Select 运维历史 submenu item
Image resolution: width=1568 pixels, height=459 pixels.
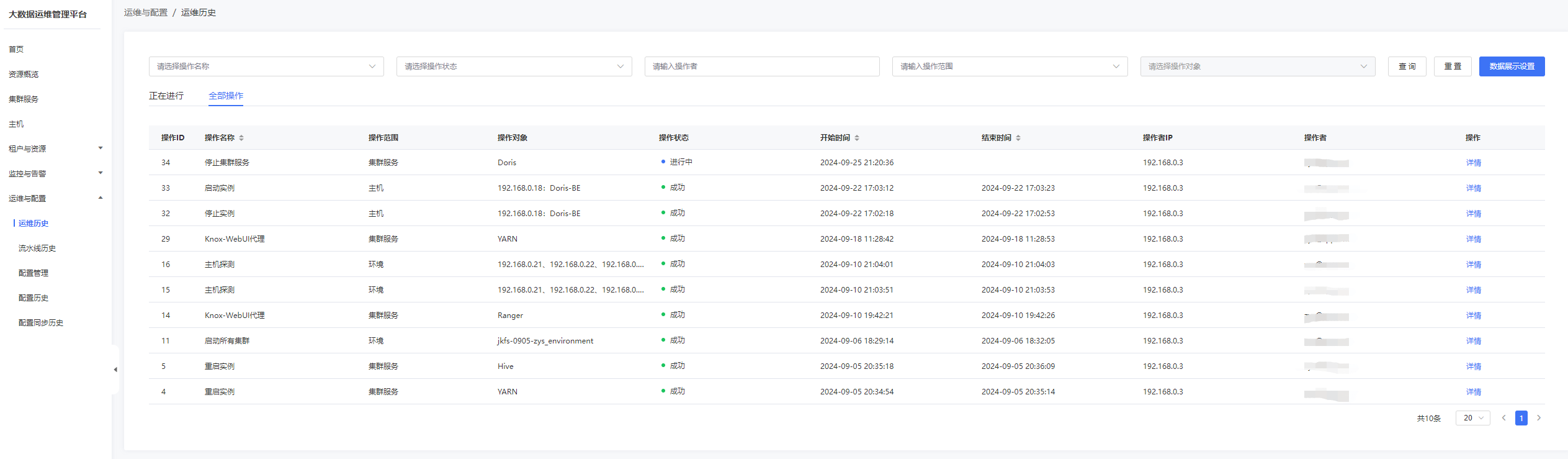click(x=34, y=223)
